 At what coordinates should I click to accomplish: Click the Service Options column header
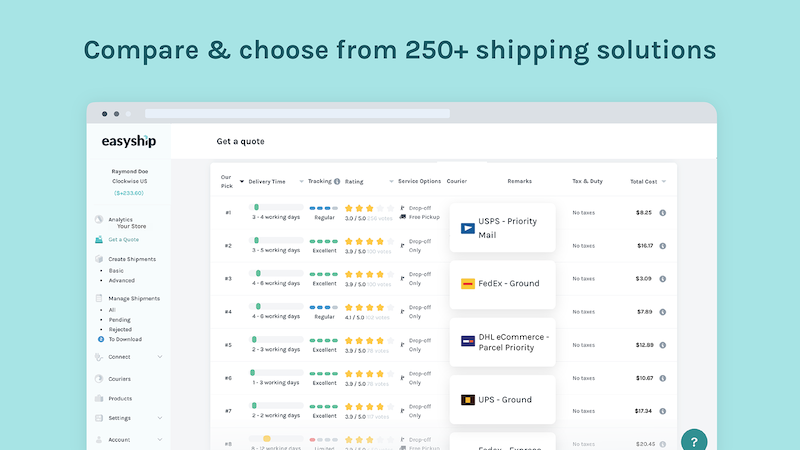tap(419, 181)
